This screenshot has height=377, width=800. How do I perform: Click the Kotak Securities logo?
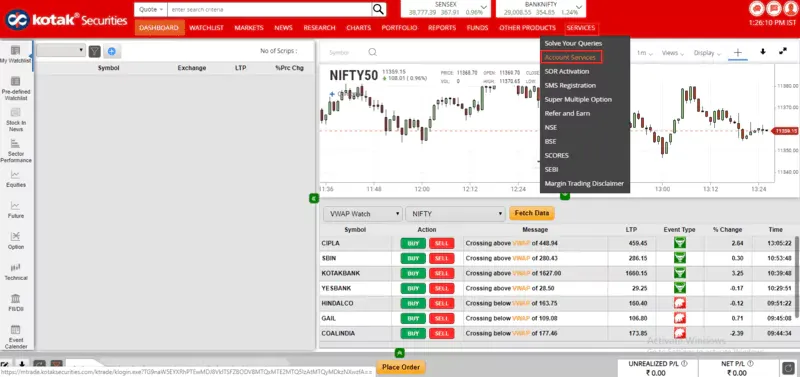(65, 20)
